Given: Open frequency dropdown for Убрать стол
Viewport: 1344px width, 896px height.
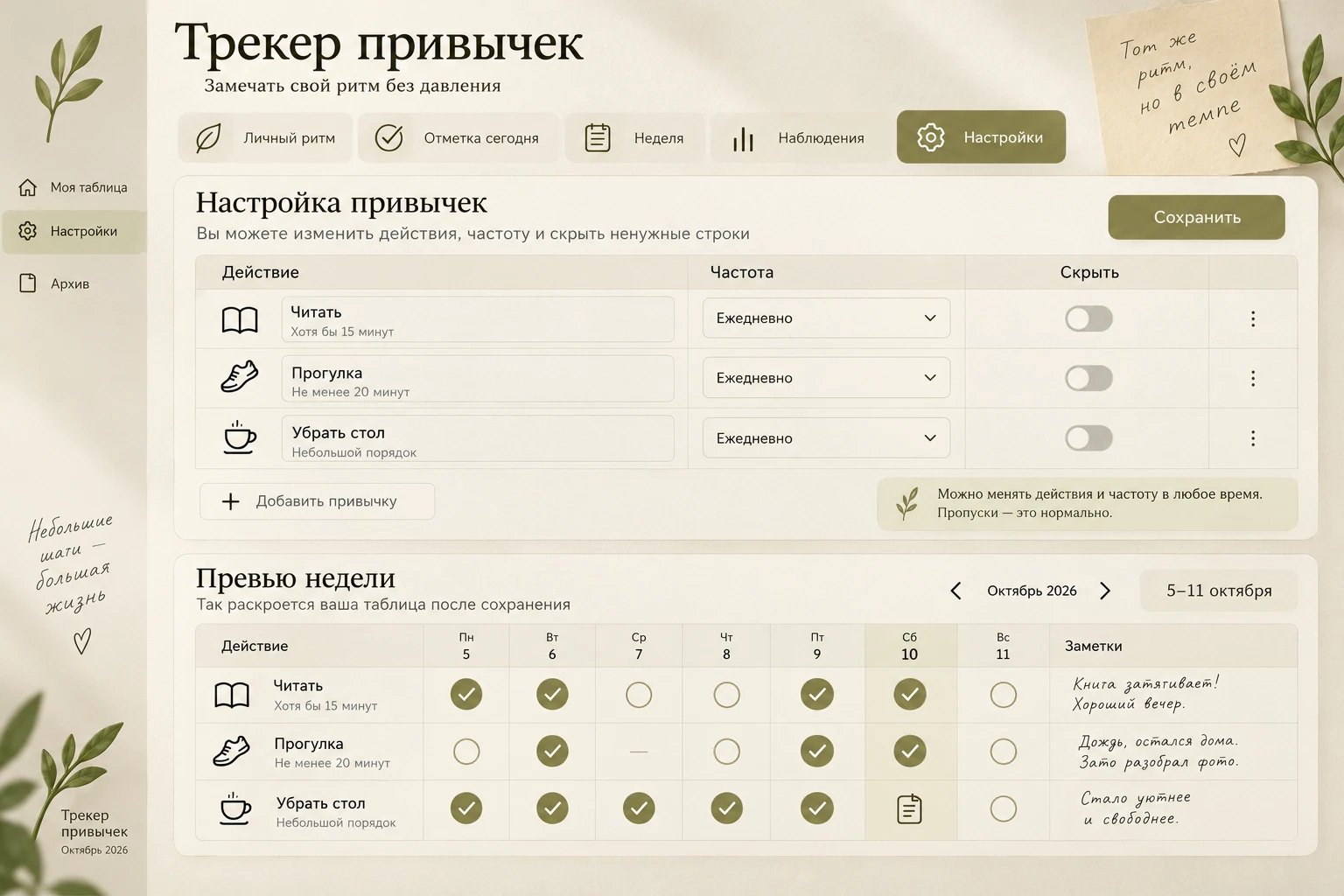Looking at the screenshot, I should click(826, 437).
